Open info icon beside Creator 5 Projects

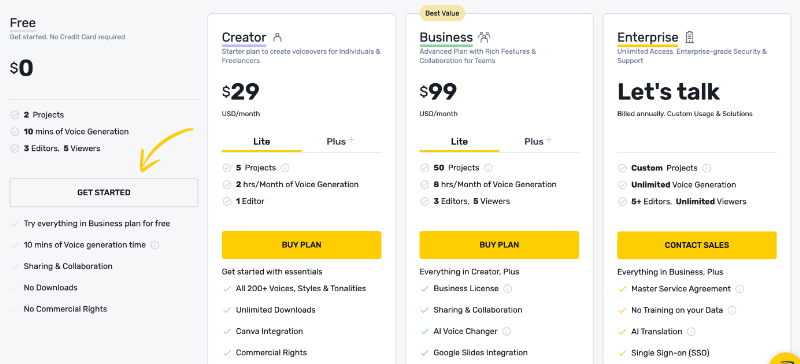(x=285, y=168)
